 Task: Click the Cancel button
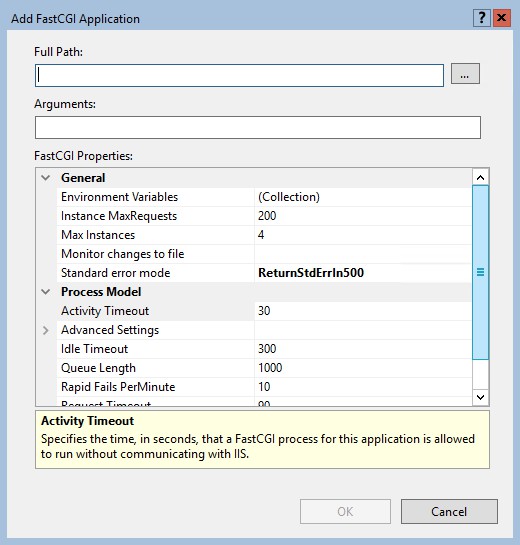[x=449, y=512]
